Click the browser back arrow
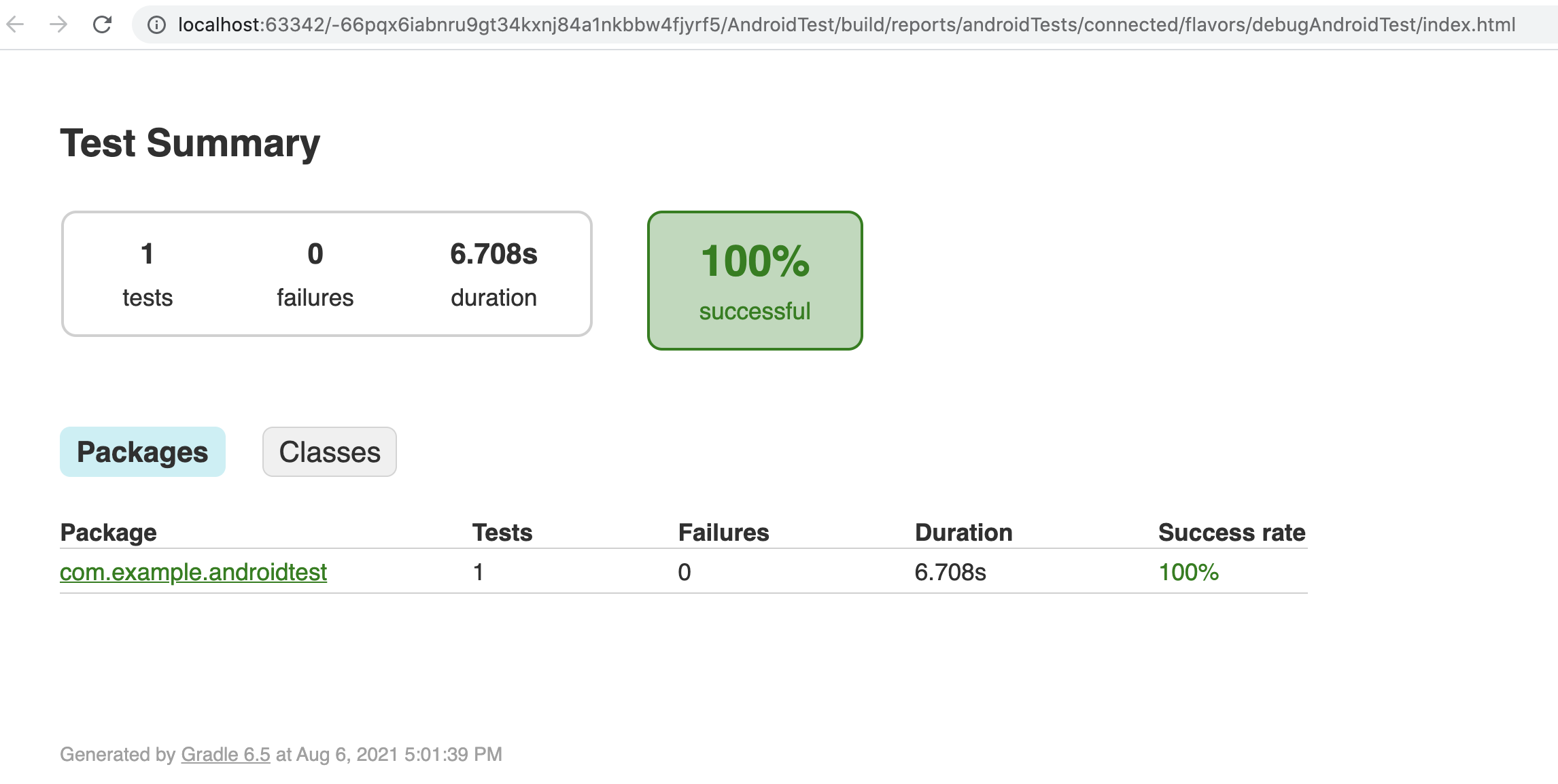This screenshot has width=1558, height=784. click(x=15, y=25)
